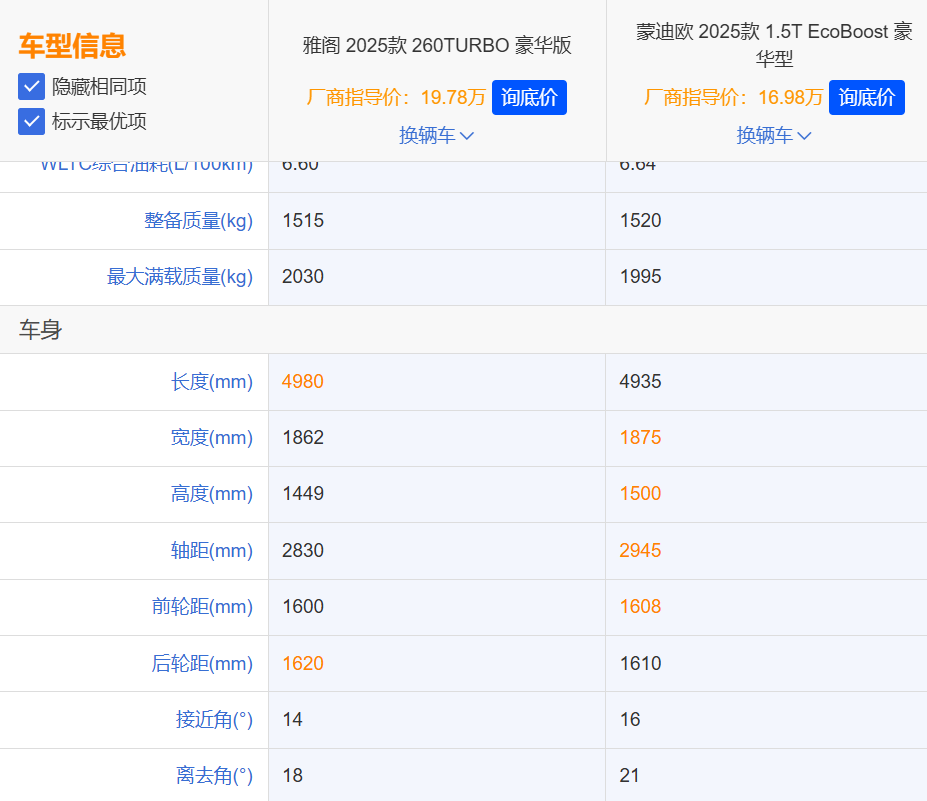Select the highlighted rear track value 1620
Screen dimensions: 927x801
303,664
